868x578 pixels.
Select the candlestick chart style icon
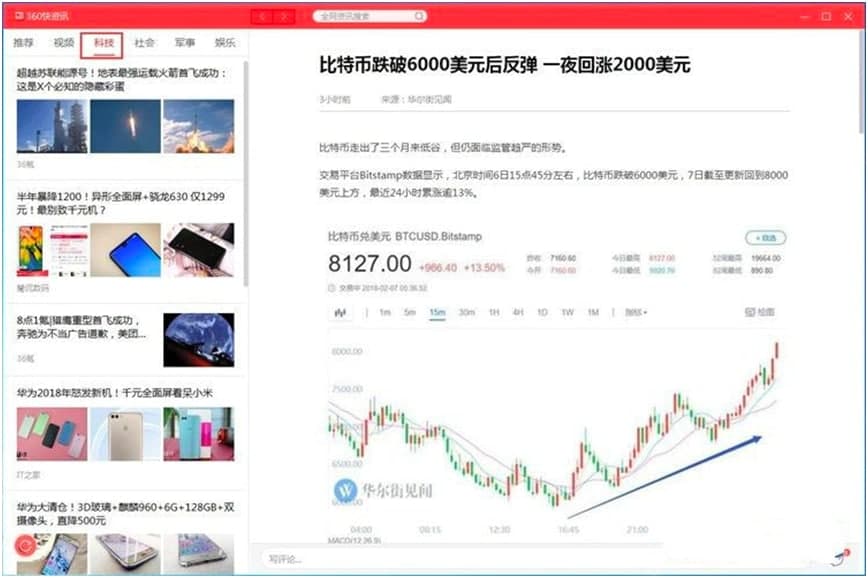click(x=340, y=313)
